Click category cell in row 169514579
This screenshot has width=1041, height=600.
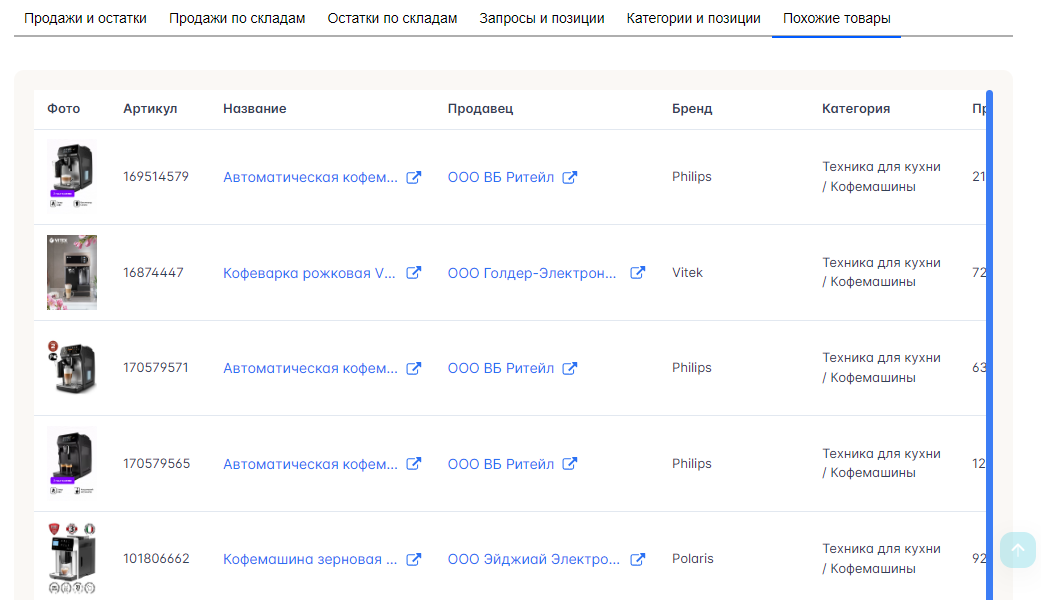[x=882, y=177]
